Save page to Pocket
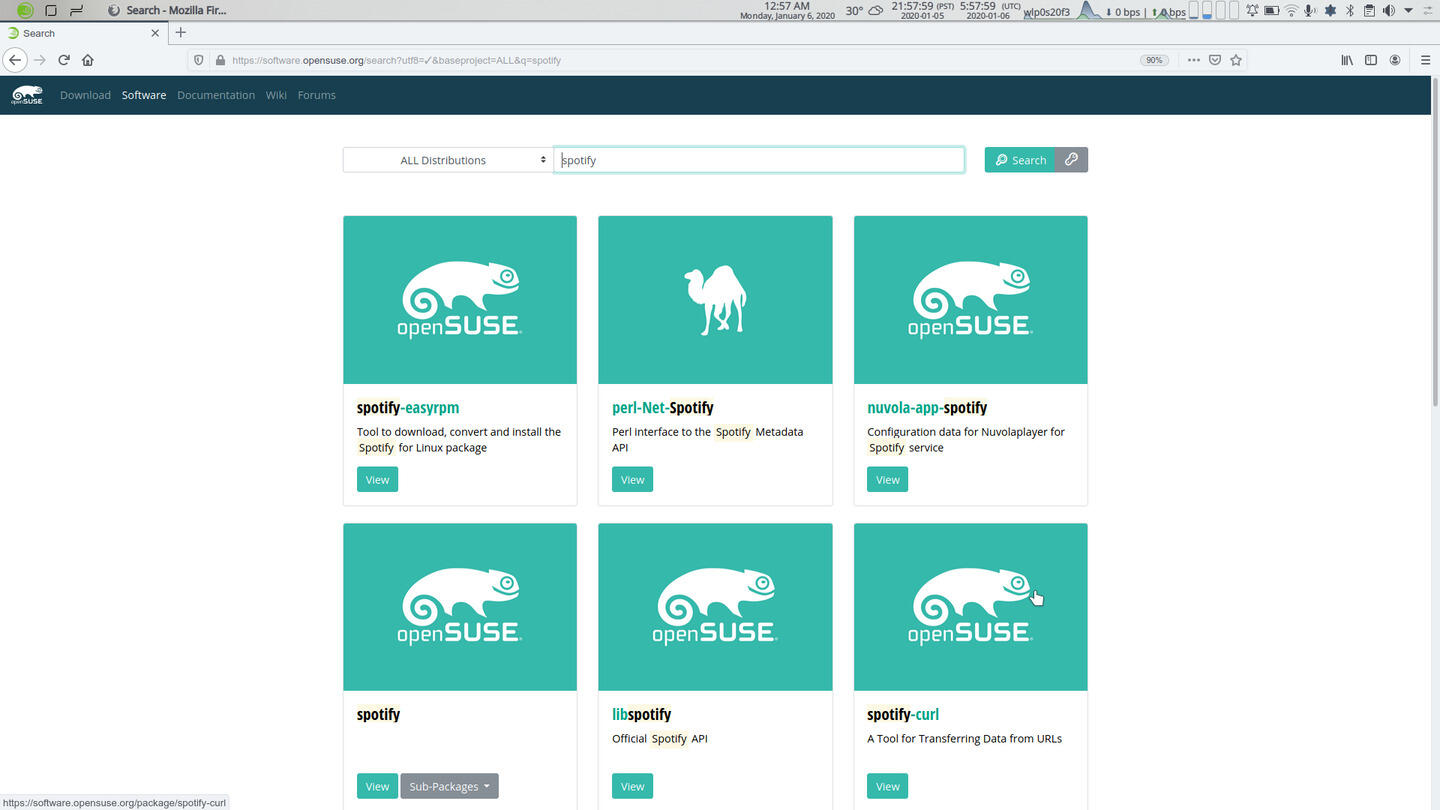The height and width of the screenshot is (810, 1440). [x=1215, y=60]
